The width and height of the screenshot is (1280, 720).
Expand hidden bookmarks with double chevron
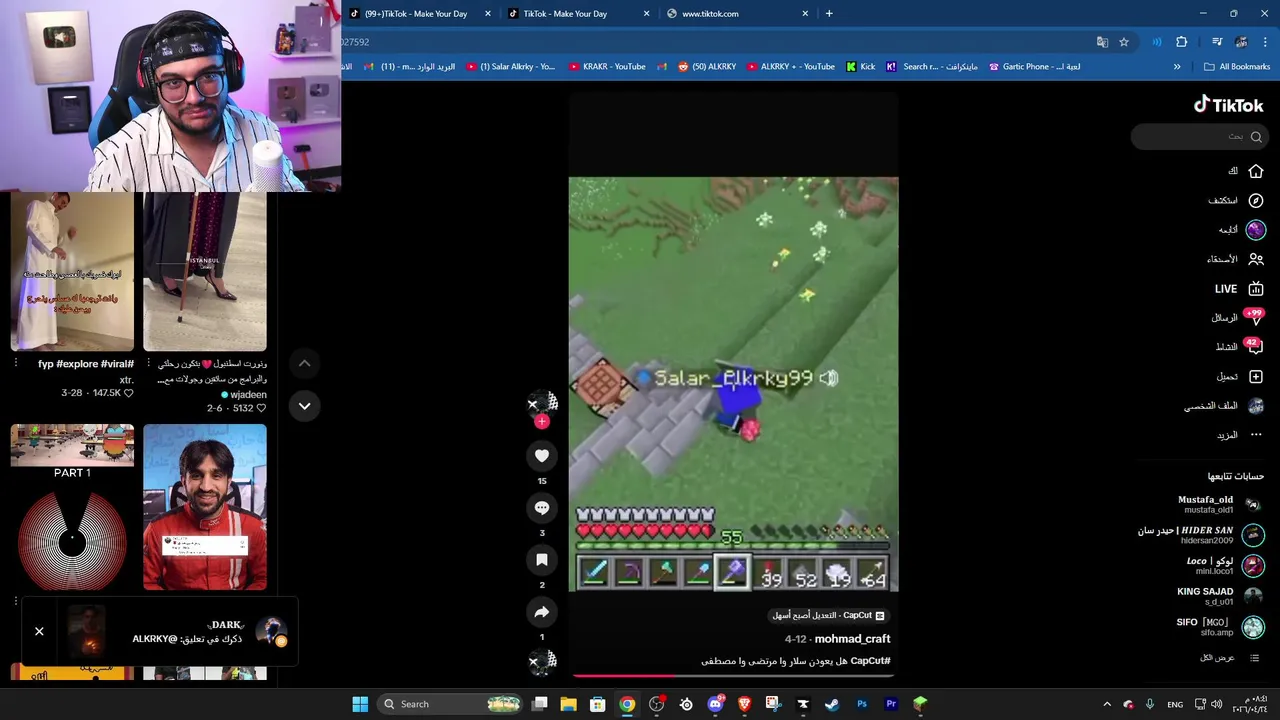[1177, 67]
